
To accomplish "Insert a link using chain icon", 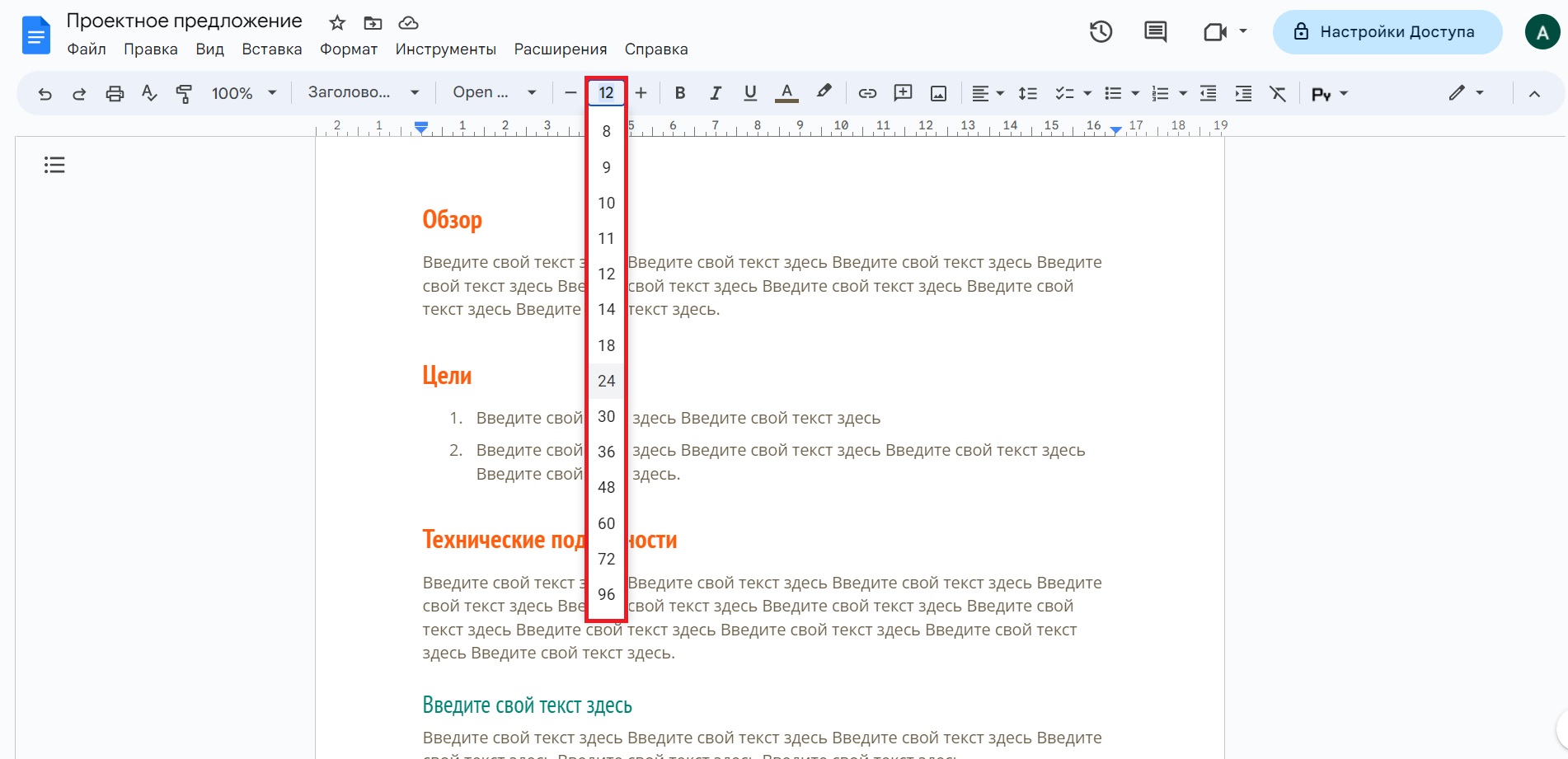I will pos(867,94).
